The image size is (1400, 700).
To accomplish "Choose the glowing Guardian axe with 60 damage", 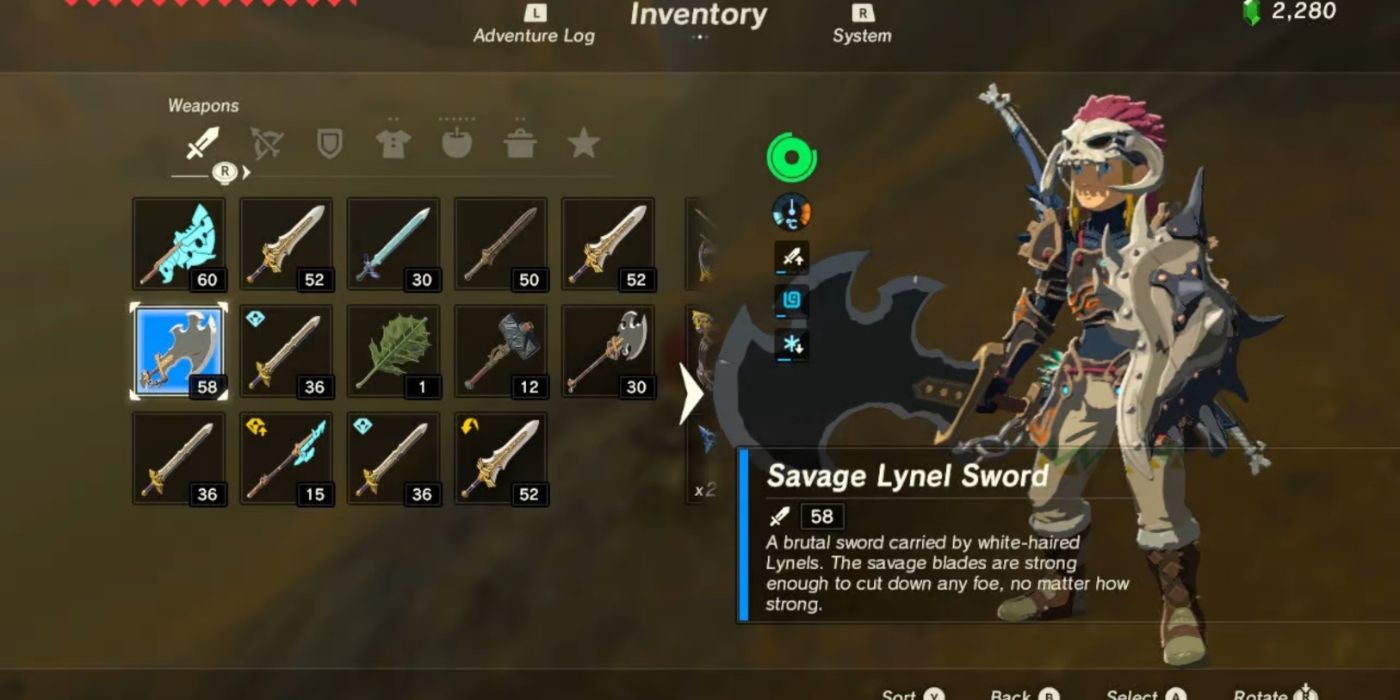I will [179, 244].
